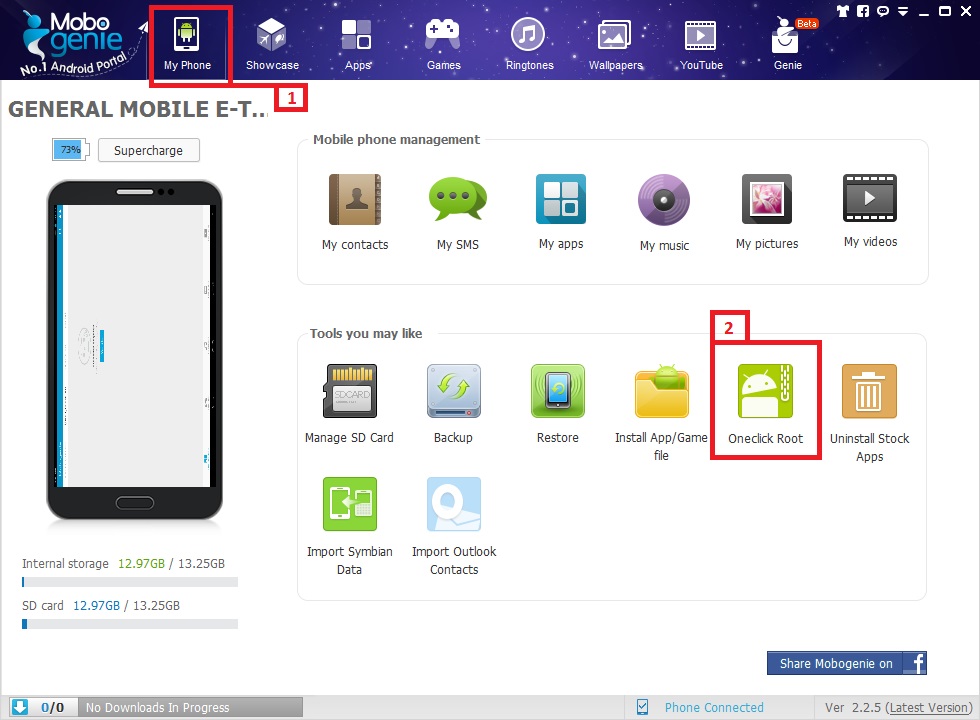Open My pictures gallery
Viewport: 980px width, 720px height.
pos(767,201)
